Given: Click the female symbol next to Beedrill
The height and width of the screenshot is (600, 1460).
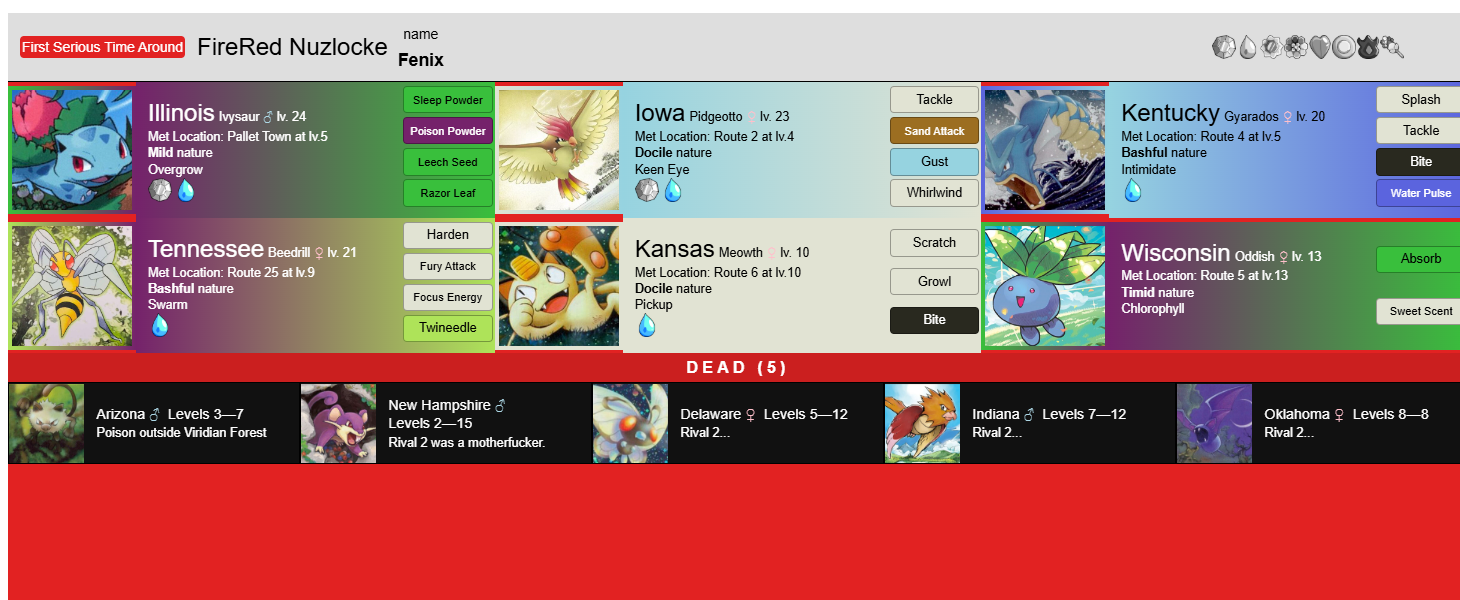Looking at the screenshot, I should pos(319,253).
